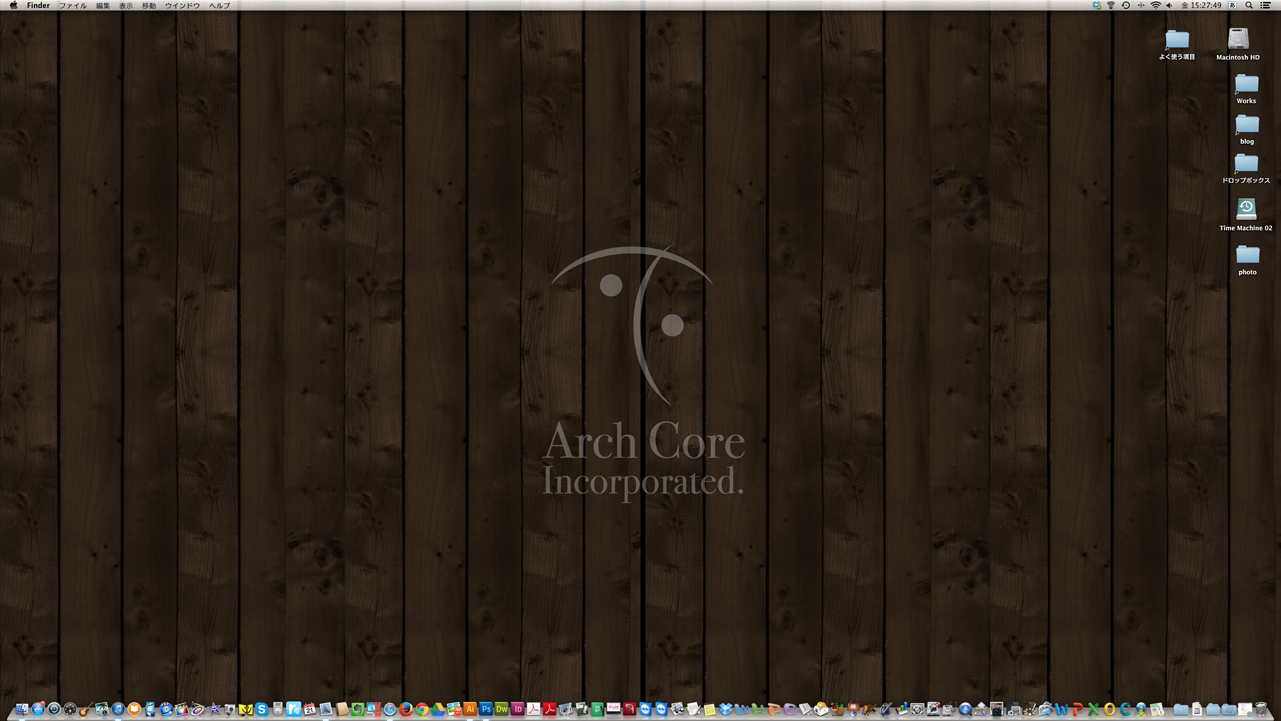Open the Wi-Fi status menu

[x=1156, y=5]
